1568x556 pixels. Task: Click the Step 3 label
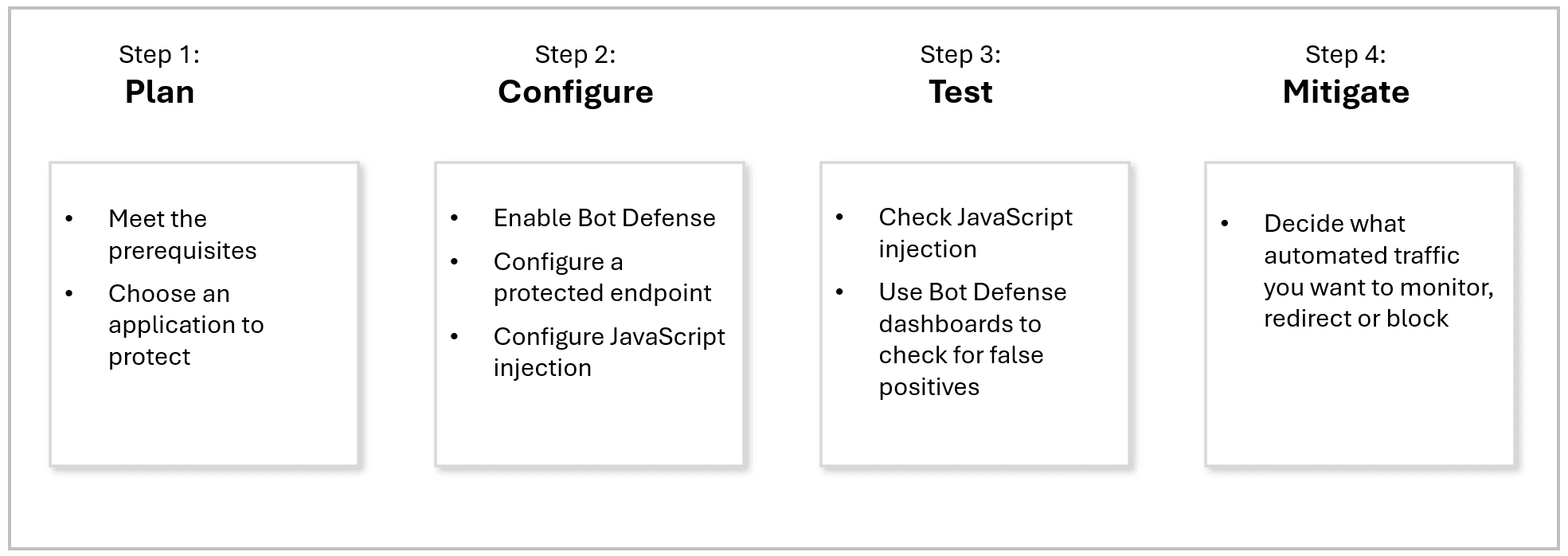[x=960, y=54]
